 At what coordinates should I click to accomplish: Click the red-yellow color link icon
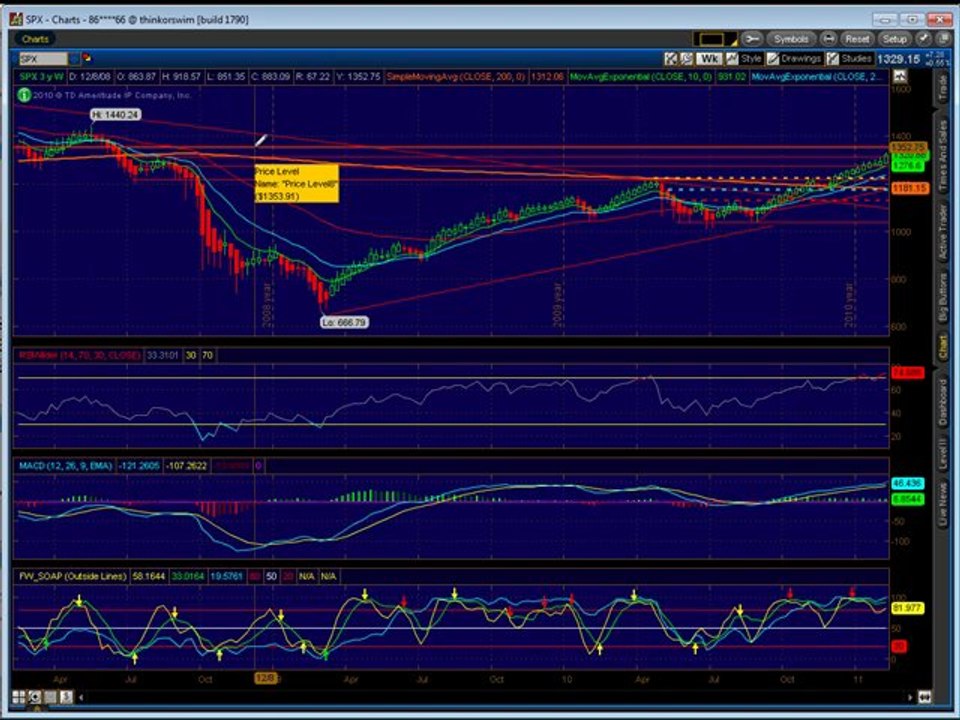point(87,58)
